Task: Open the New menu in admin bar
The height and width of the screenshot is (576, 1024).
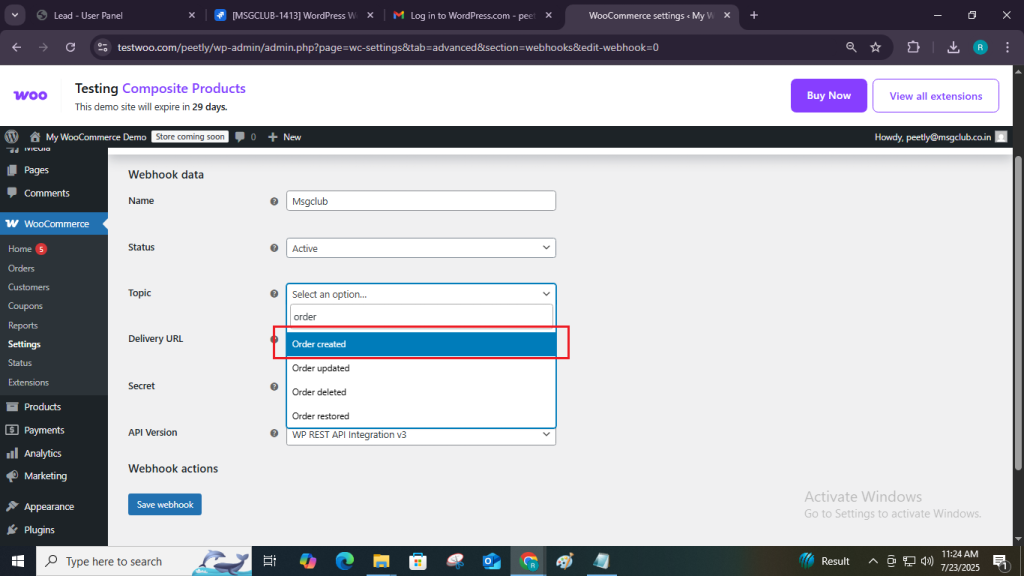Action: point(284,136)
